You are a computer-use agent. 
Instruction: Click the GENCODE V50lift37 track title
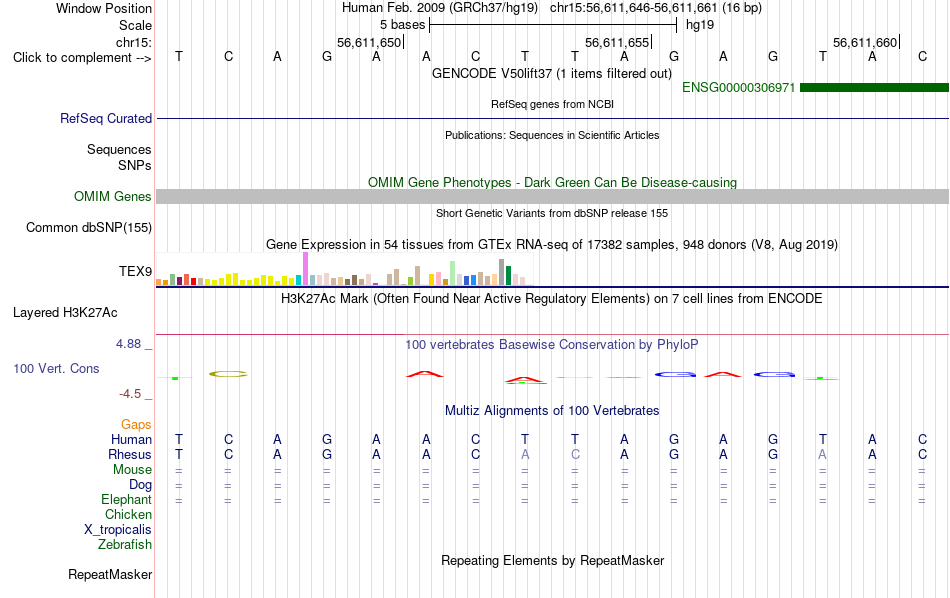click(552, 73)
